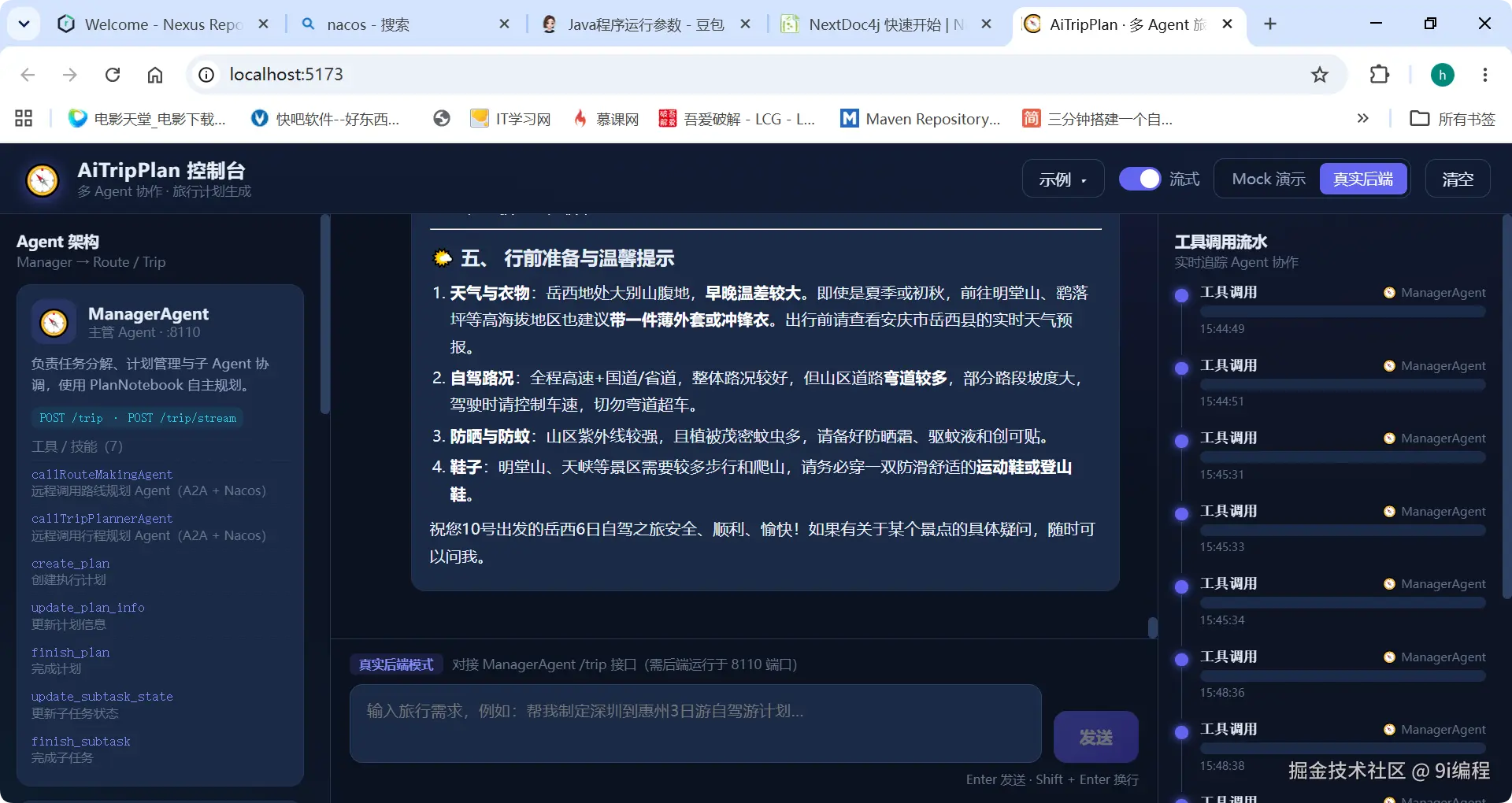Open Chrome profile avatar h

pos(1443,75)
